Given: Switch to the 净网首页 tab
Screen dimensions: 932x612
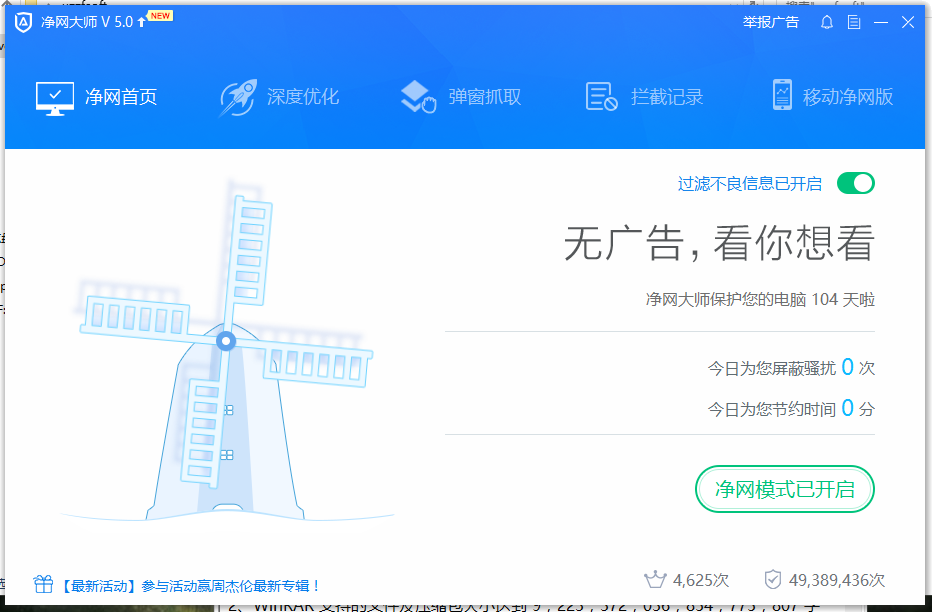Looking at the screenshot, I should [x=96, y=97].
